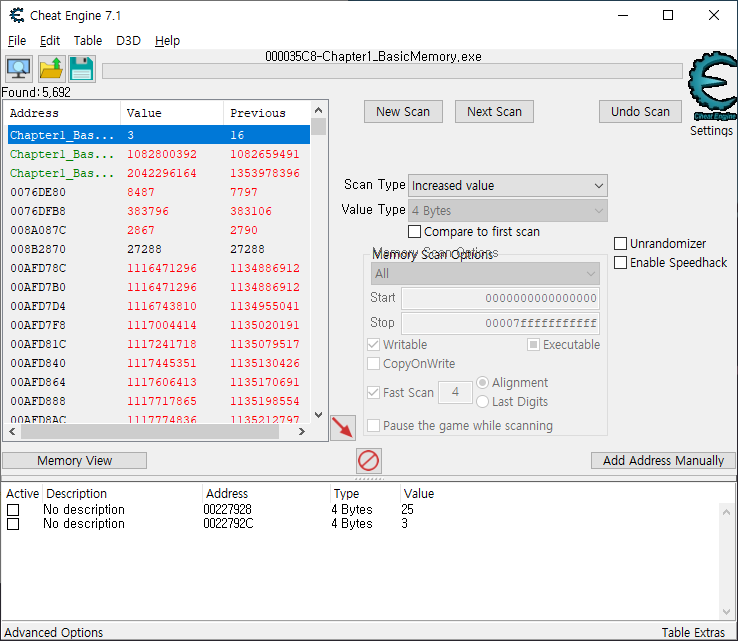This screenshot has height=641, width=738.
Task: Clear address list with the red no-entry icon
Action: [x=369, y=460]
